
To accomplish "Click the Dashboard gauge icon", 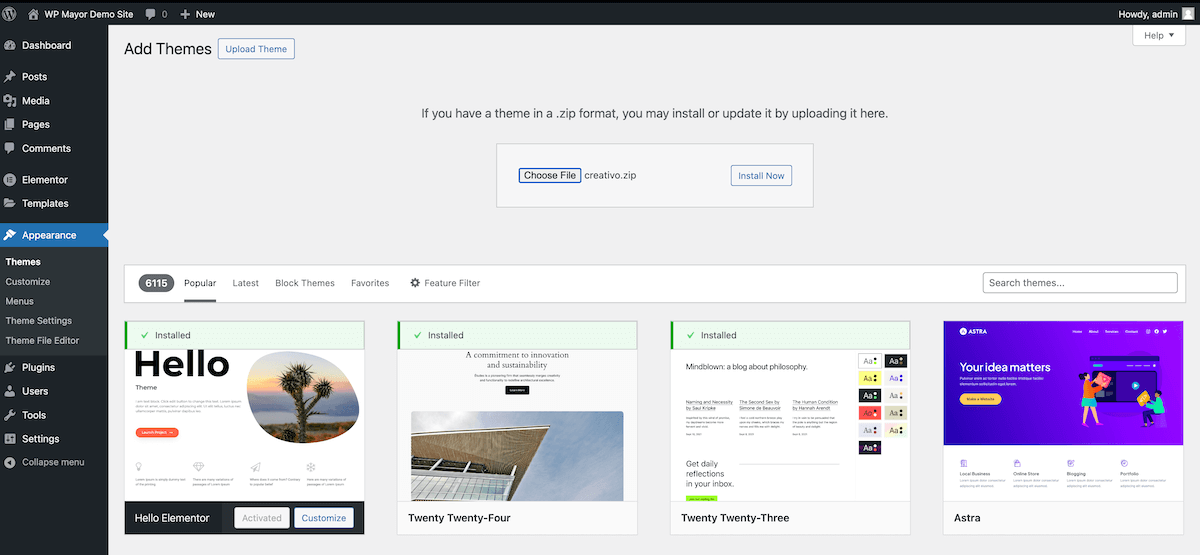I will point(10,46).
